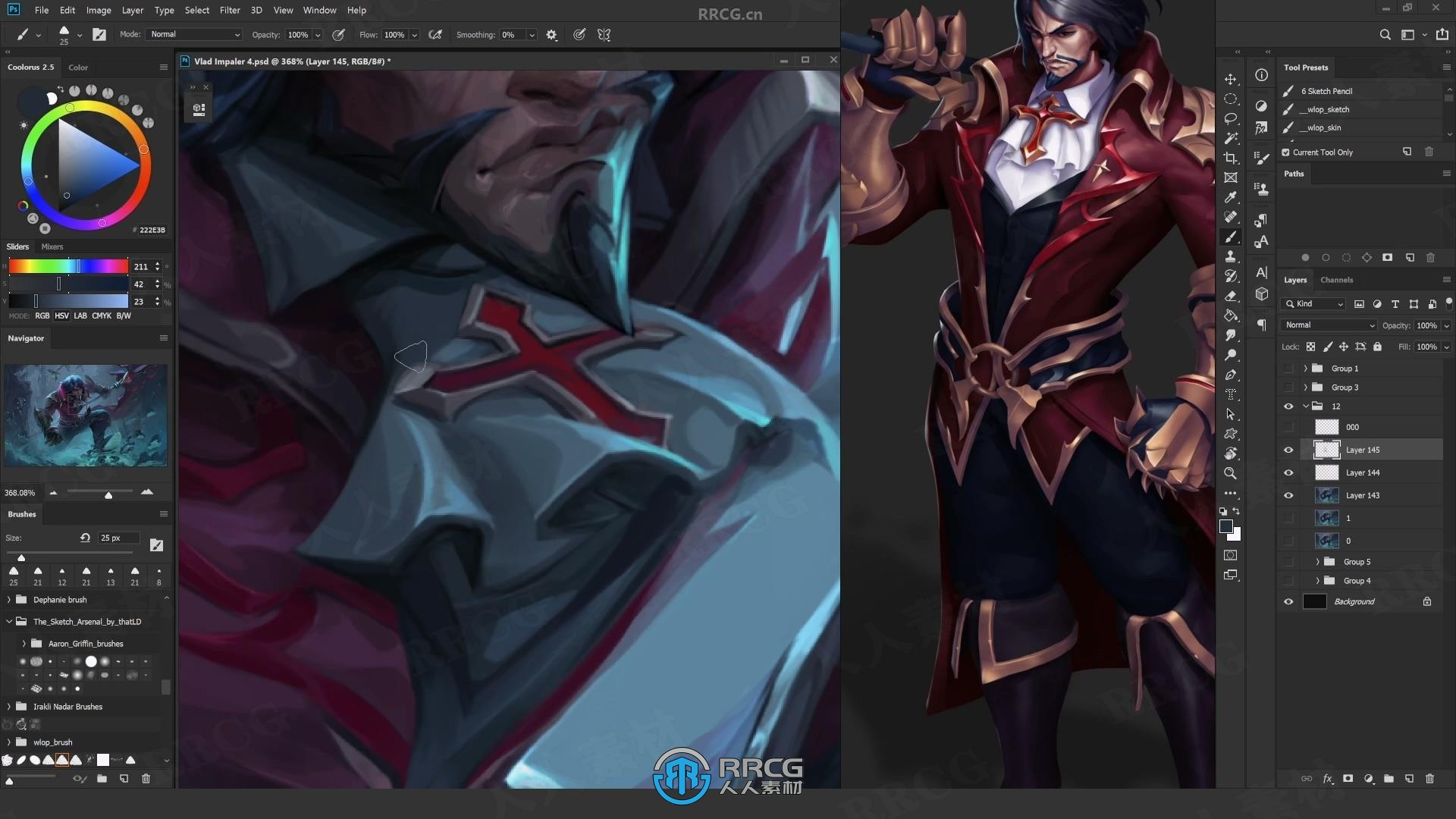
Task: Open the Adjustments panel icon
Action: click(1261, 106)
